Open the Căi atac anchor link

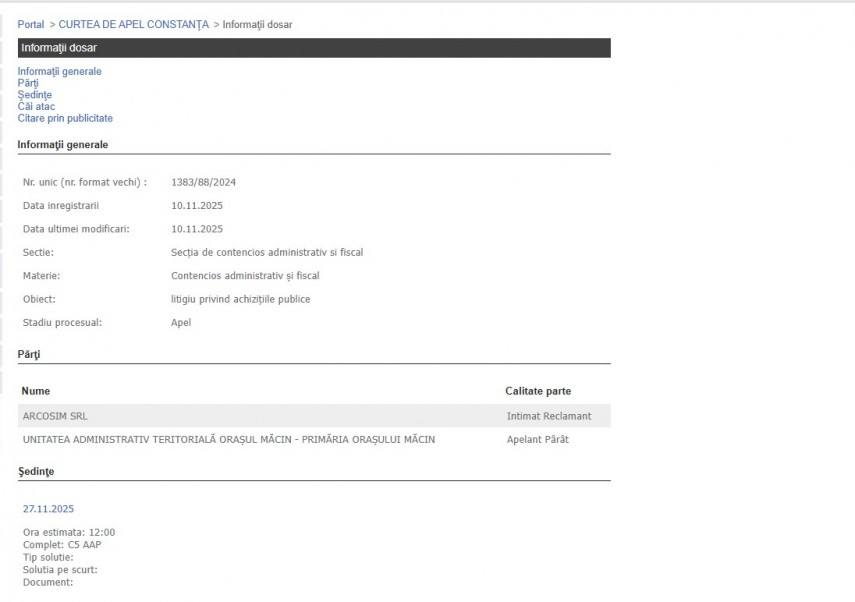click(36, 106)
